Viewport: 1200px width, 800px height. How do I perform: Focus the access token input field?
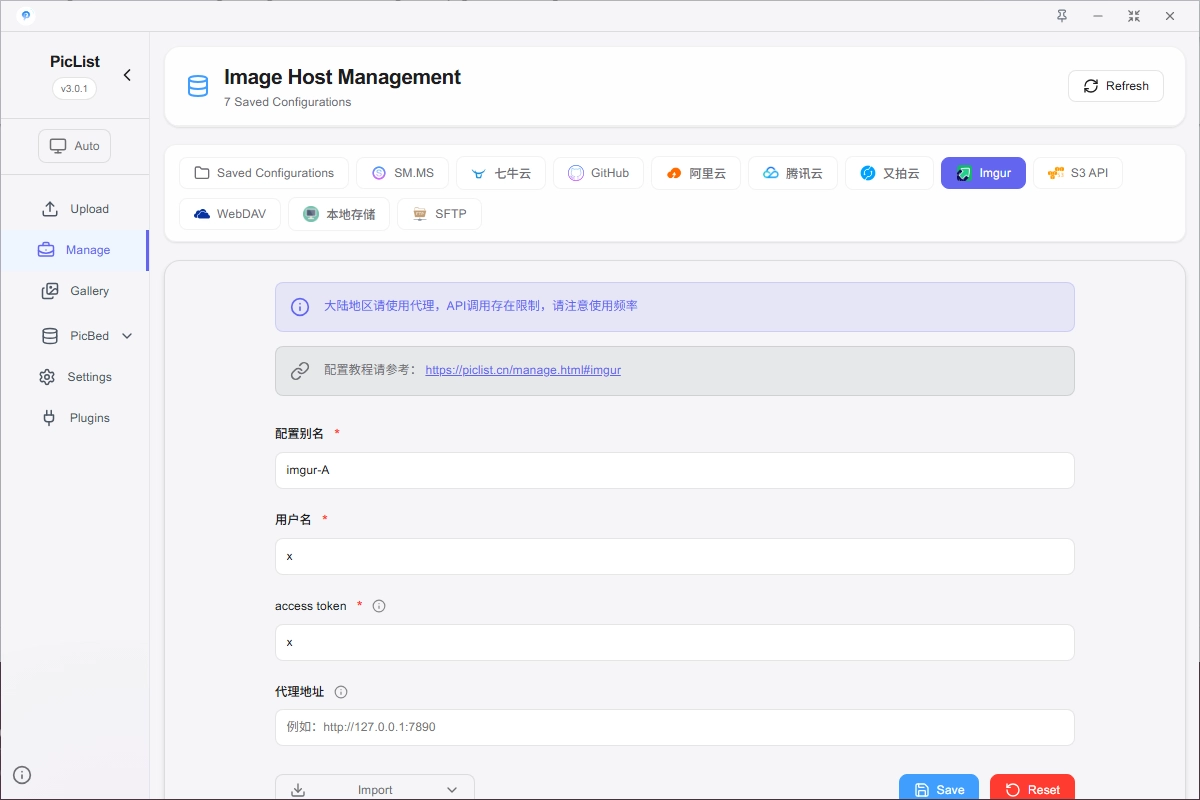coord(675,642)
